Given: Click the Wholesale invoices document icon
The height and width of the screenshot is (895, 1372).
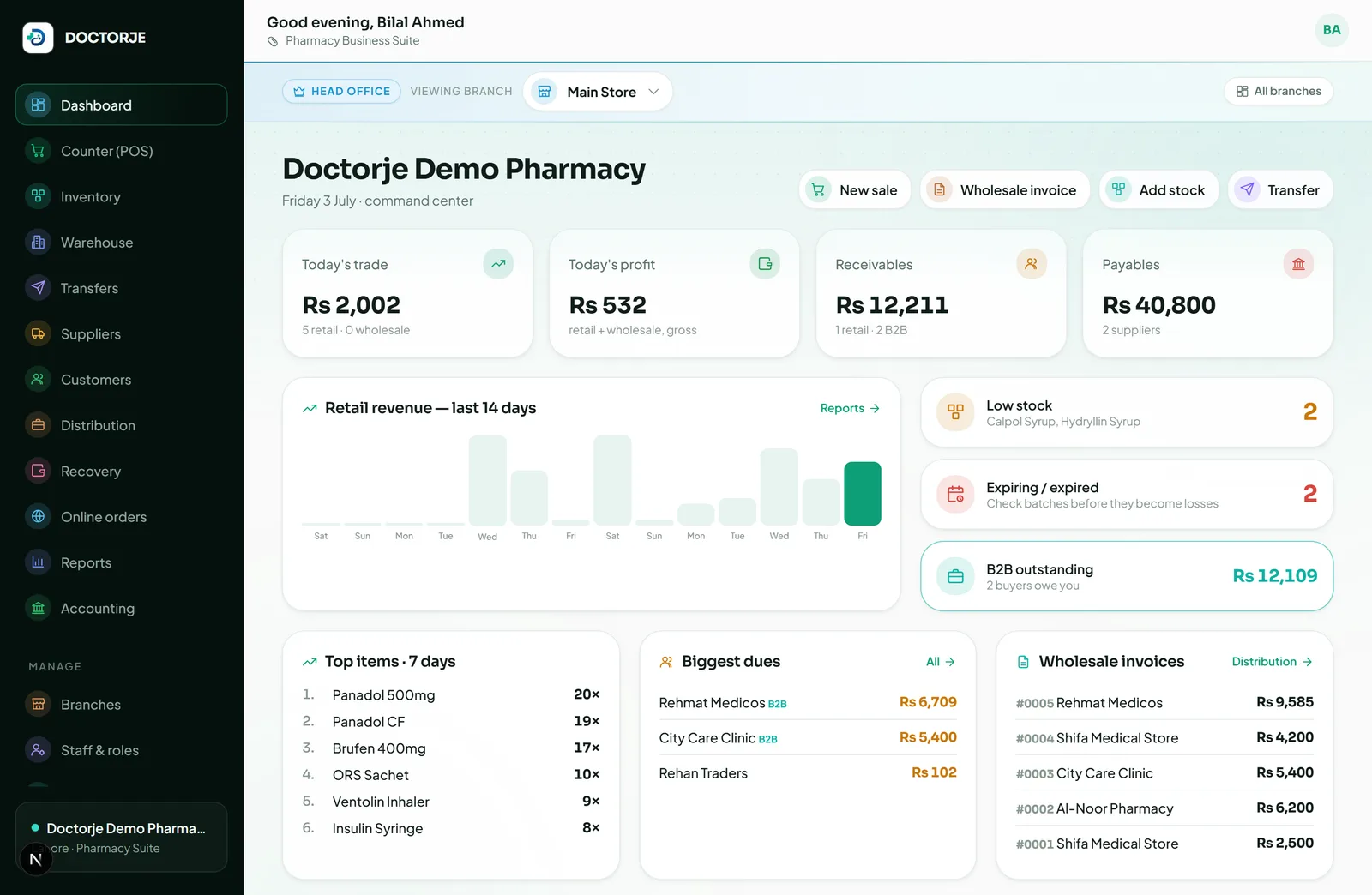Looking at the screenshot, I should point(1023,662).
